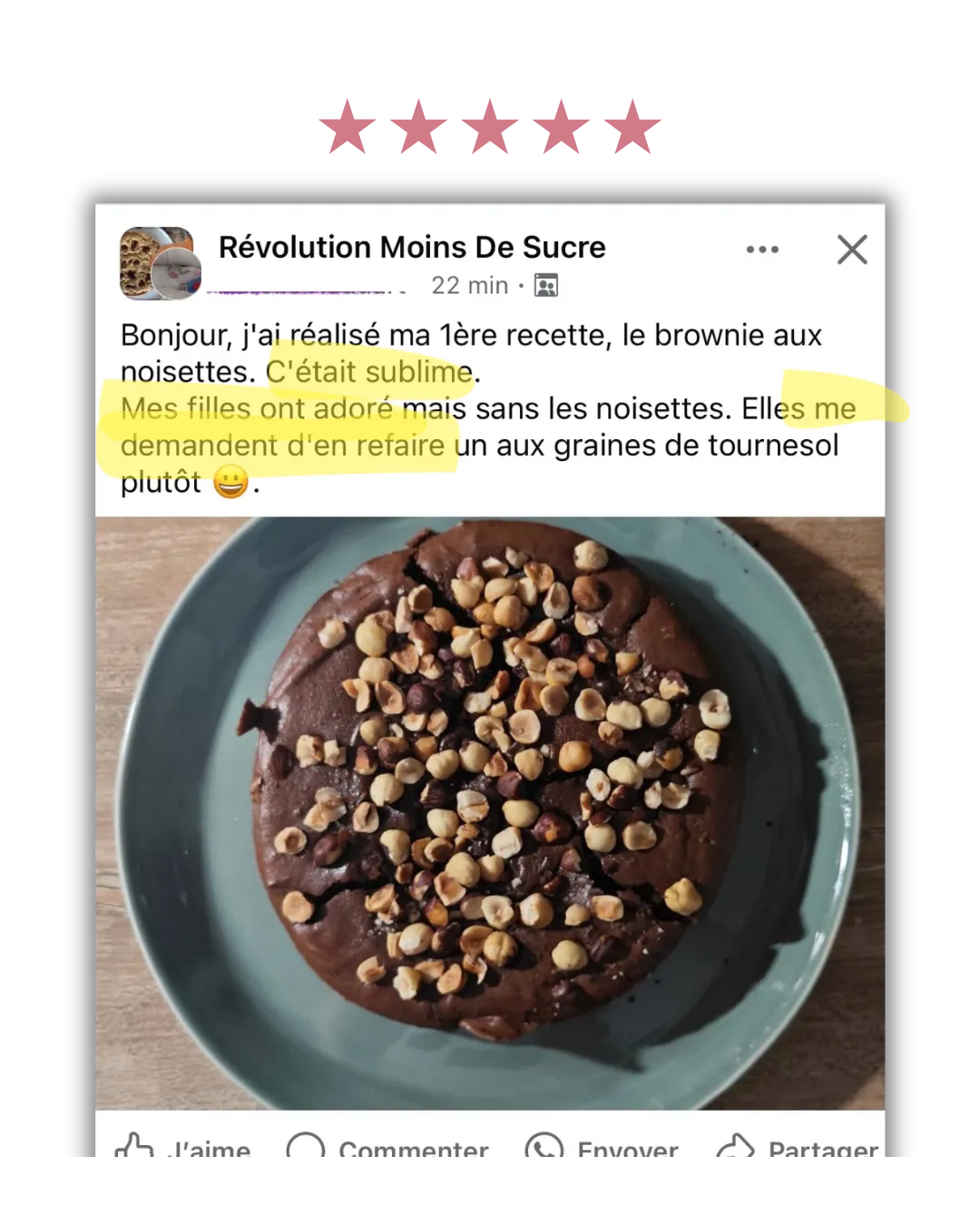Click the speech bubble comment icon

pyautogui.click(x=305, y=1145)
